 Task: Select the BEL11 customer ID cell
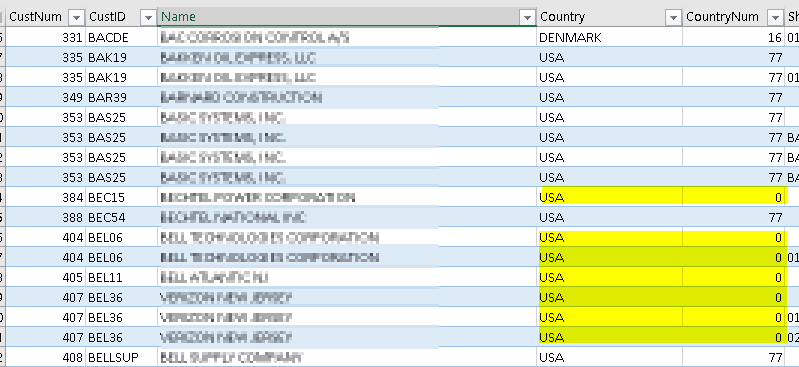[121, 277]
